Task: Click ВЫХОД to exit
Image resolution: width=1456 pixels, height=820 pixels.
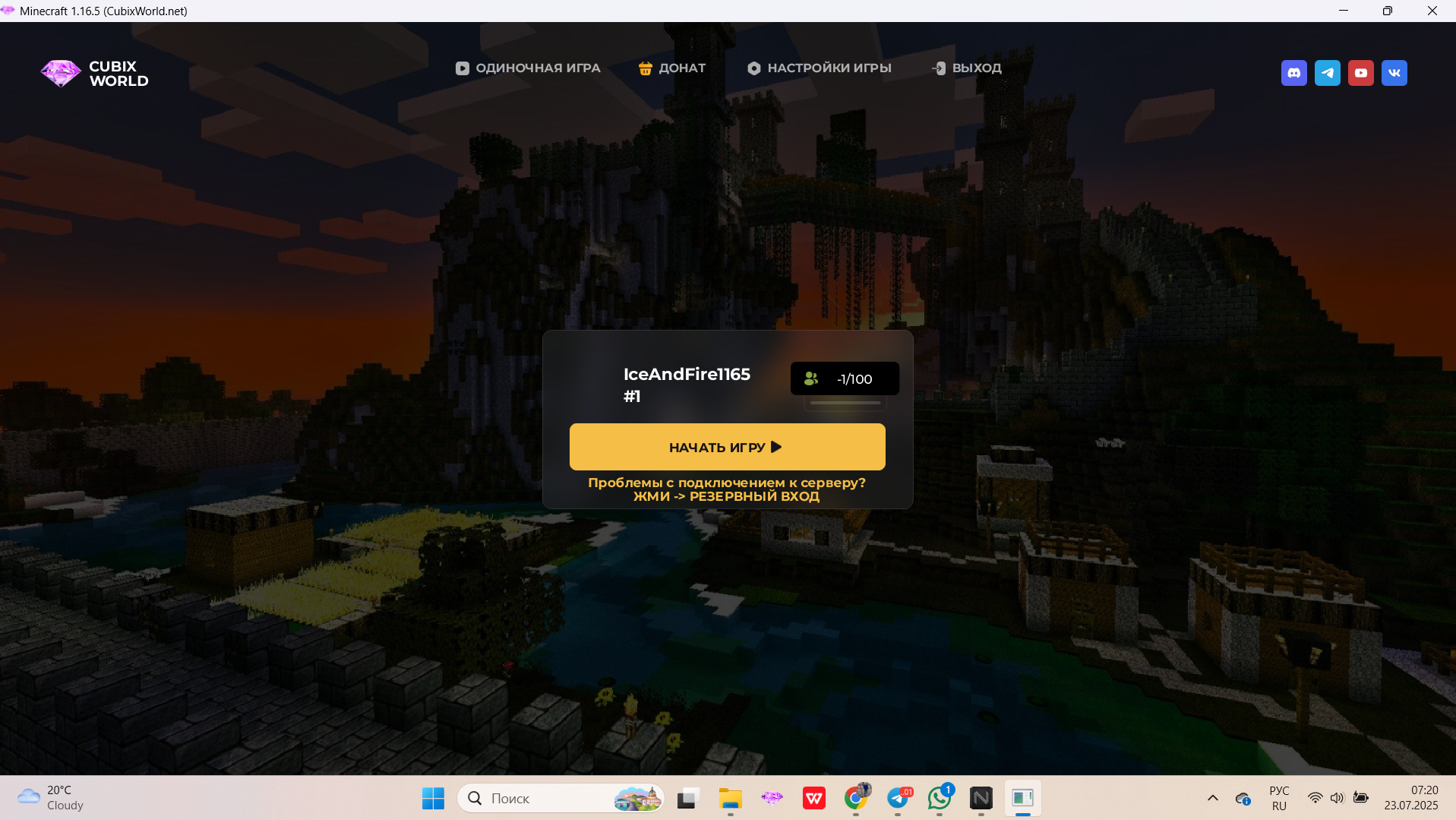Action: 967,68
